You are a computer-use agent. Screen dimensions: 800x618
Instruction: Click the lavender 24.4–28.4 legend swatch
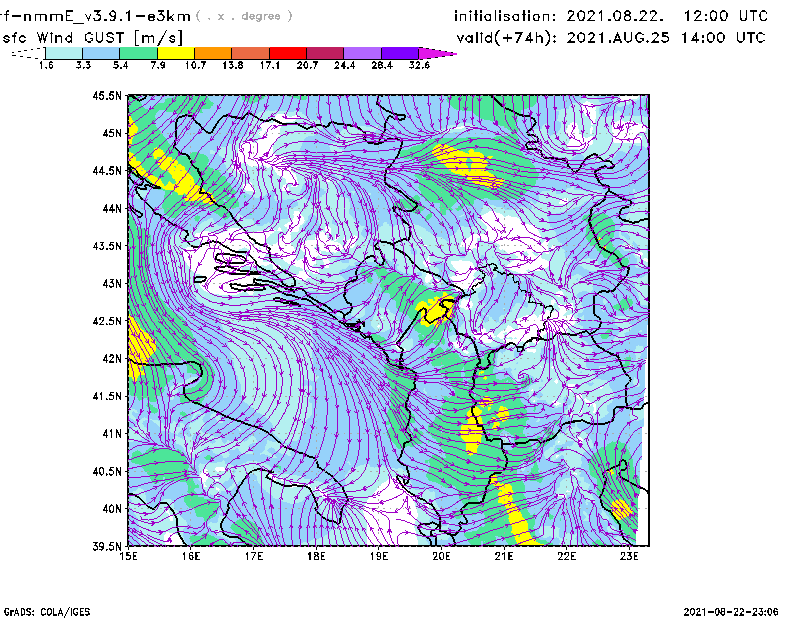click(x=362, y=53)
